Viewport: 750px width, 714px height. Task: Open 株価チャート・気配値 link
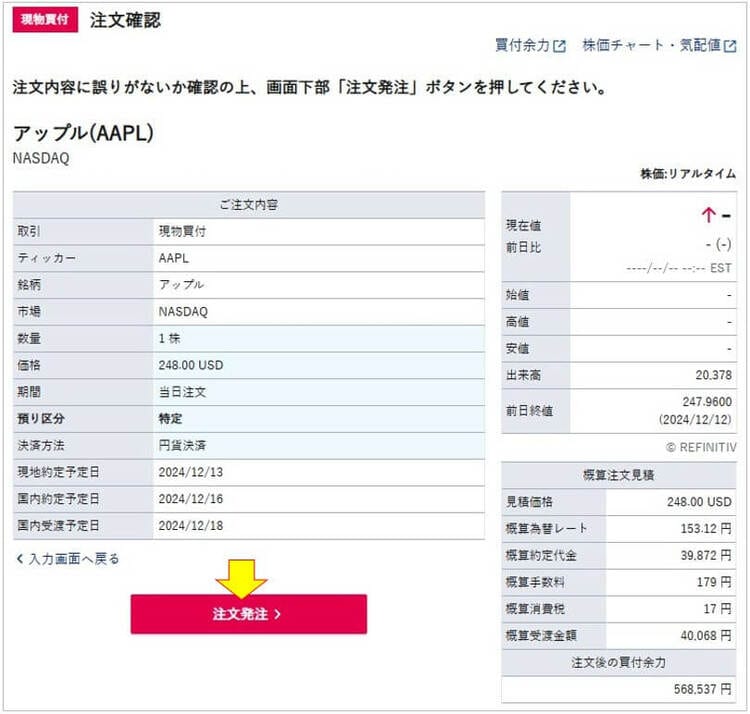(x=651, y=45)
